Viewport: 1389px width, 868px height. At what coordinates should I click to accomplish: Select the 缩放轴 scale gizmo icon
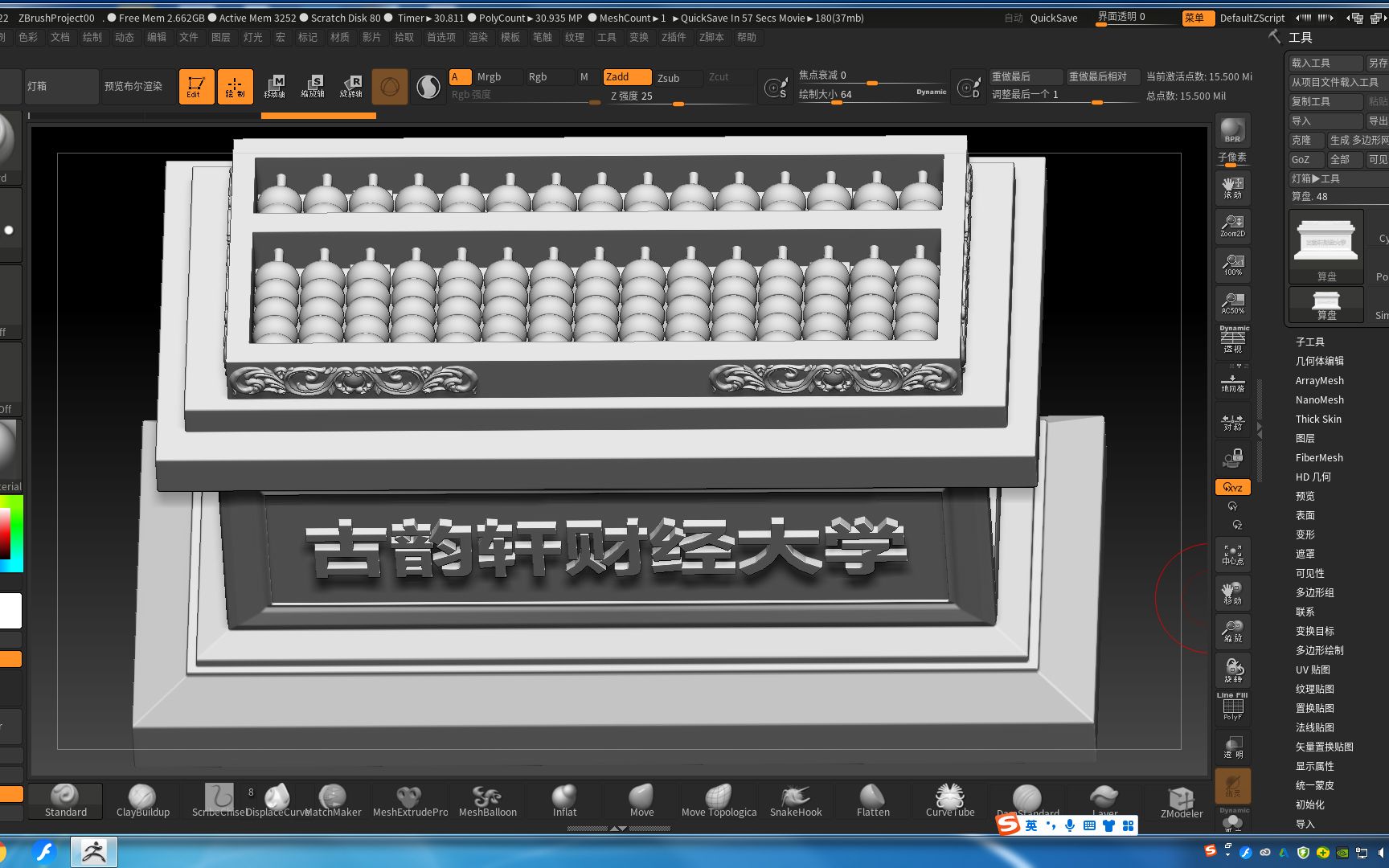[313, 87]
